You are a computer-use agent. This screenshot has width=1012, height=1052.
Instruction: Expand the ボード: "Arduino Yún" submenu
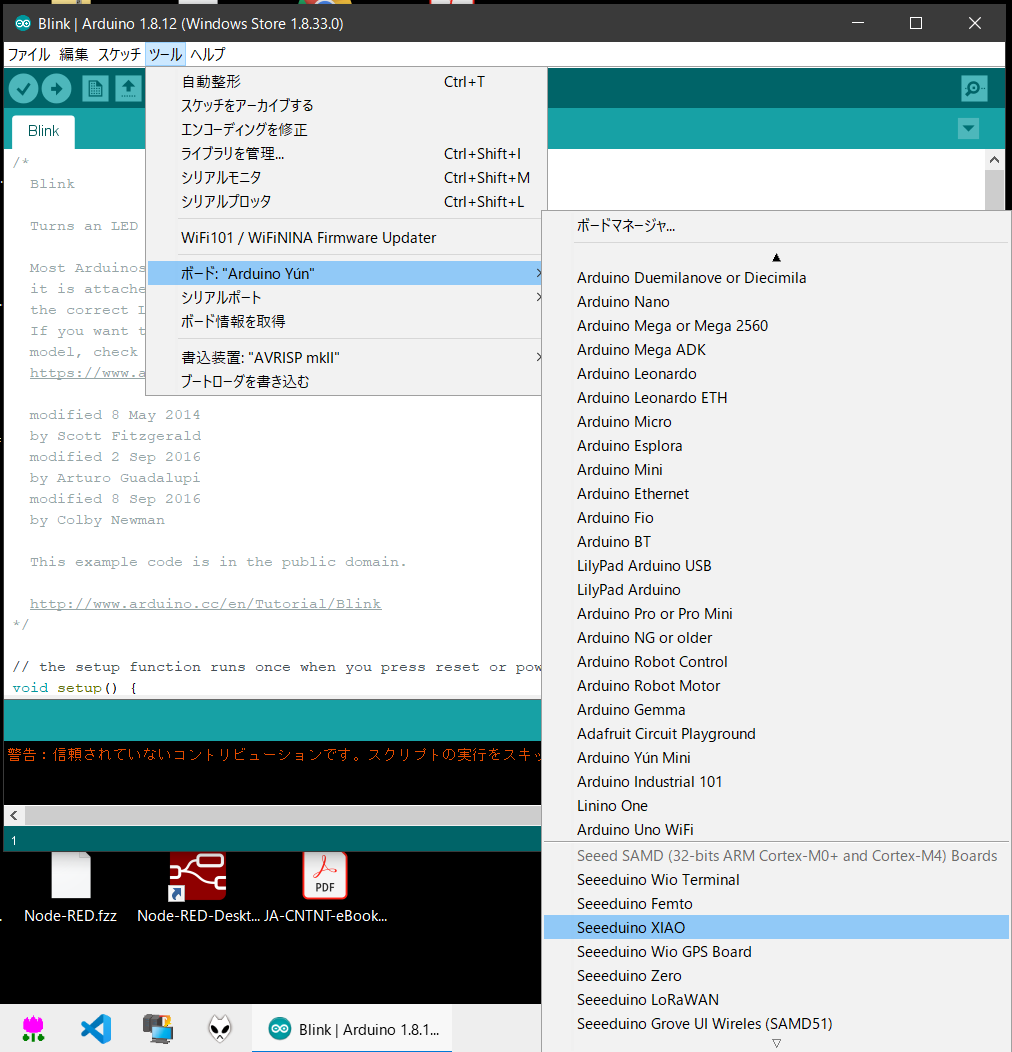click(344, 274)
